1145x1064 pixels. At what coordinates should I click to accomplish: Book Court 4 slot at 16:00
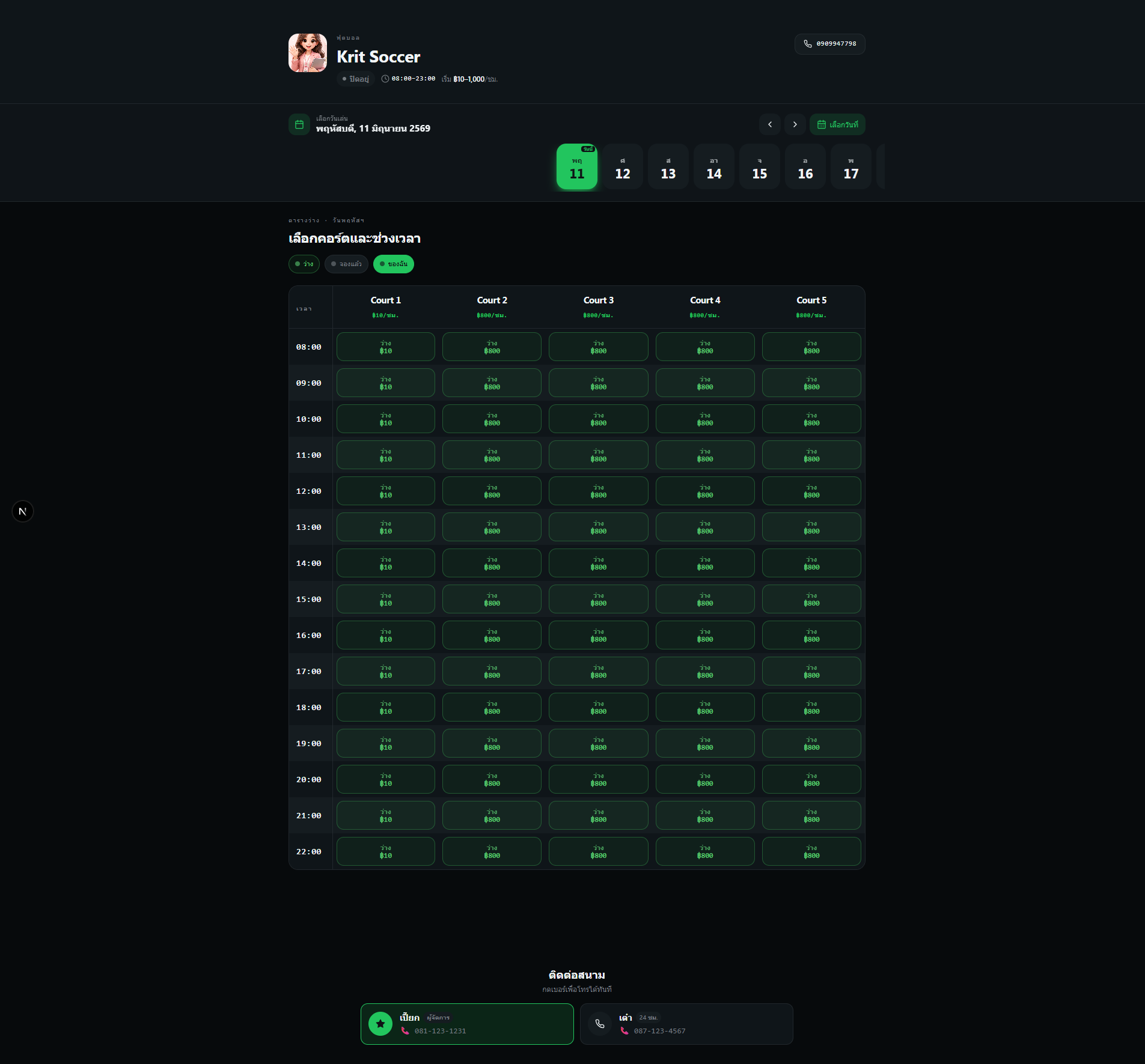point(705,635)
